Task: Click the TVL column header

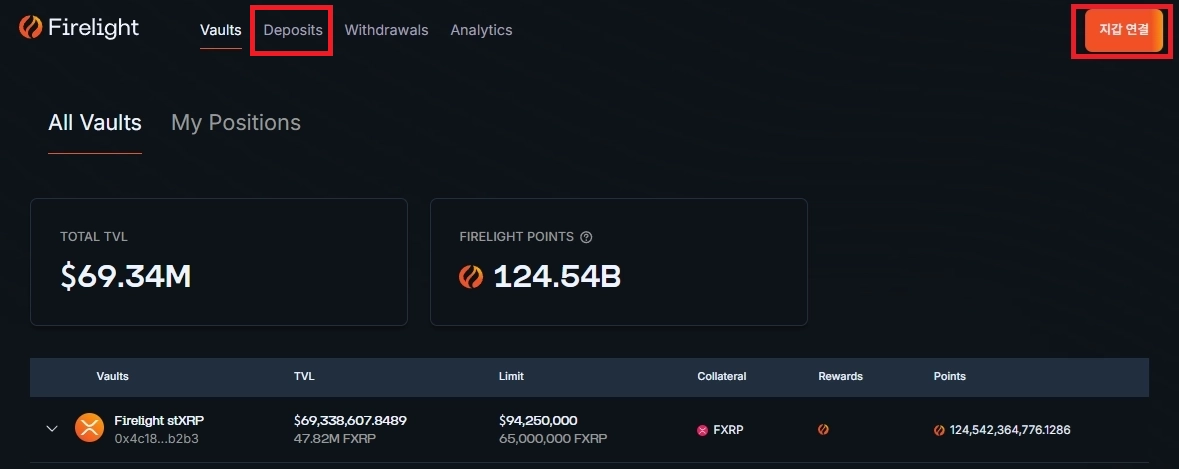Action: point(304,376)
